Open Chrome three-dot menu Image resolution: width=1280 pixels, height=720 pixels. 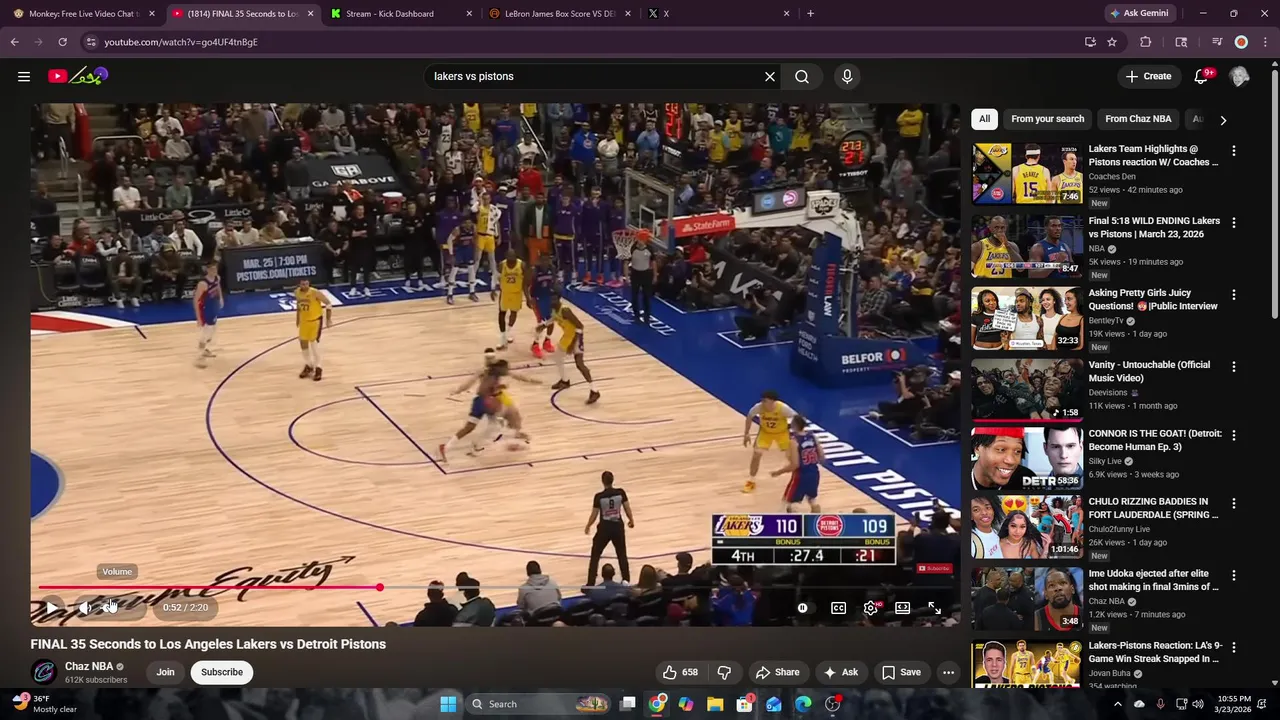point(1265,42)
